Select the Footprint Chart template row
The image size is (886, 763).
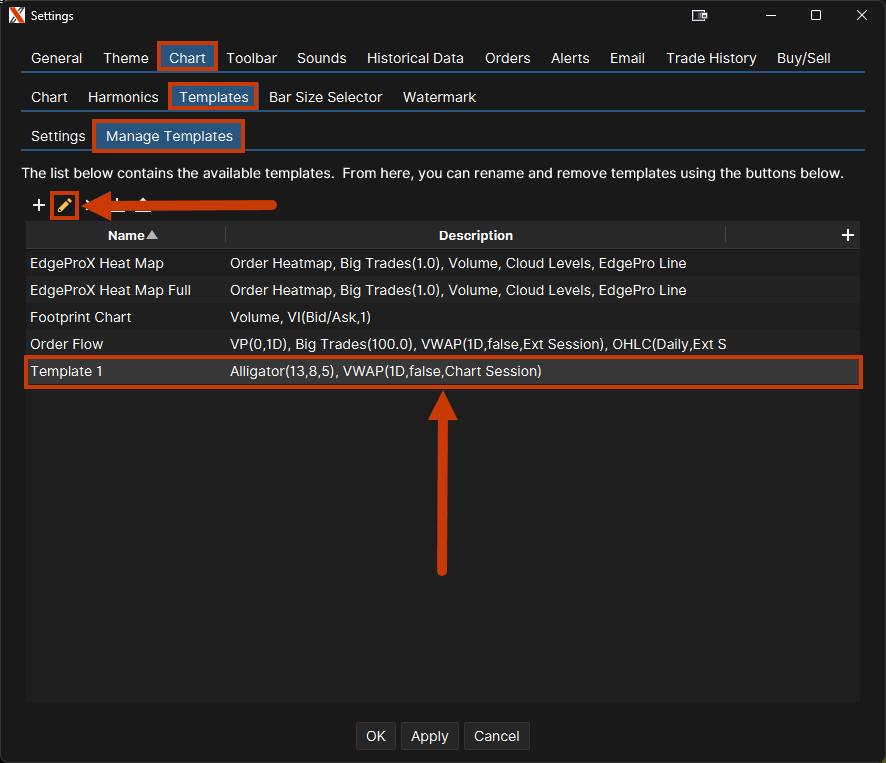[81, 317]
